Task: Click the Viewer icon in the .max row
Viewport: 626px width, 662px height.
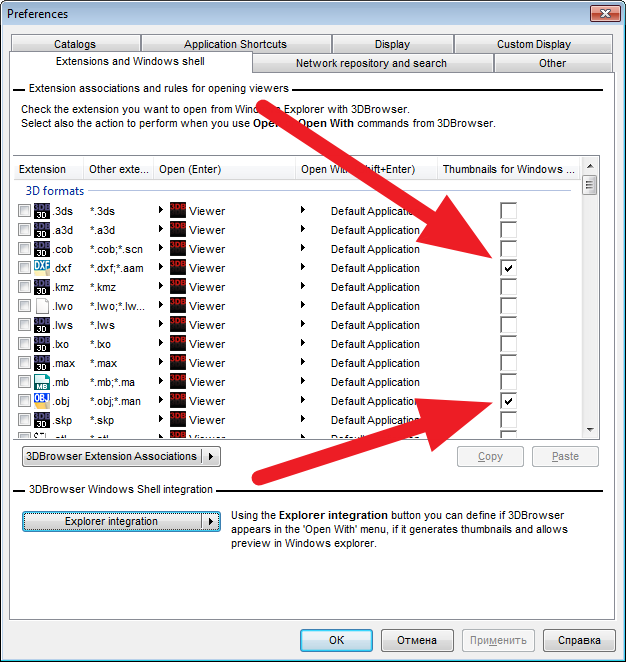Action: point(178,362)
